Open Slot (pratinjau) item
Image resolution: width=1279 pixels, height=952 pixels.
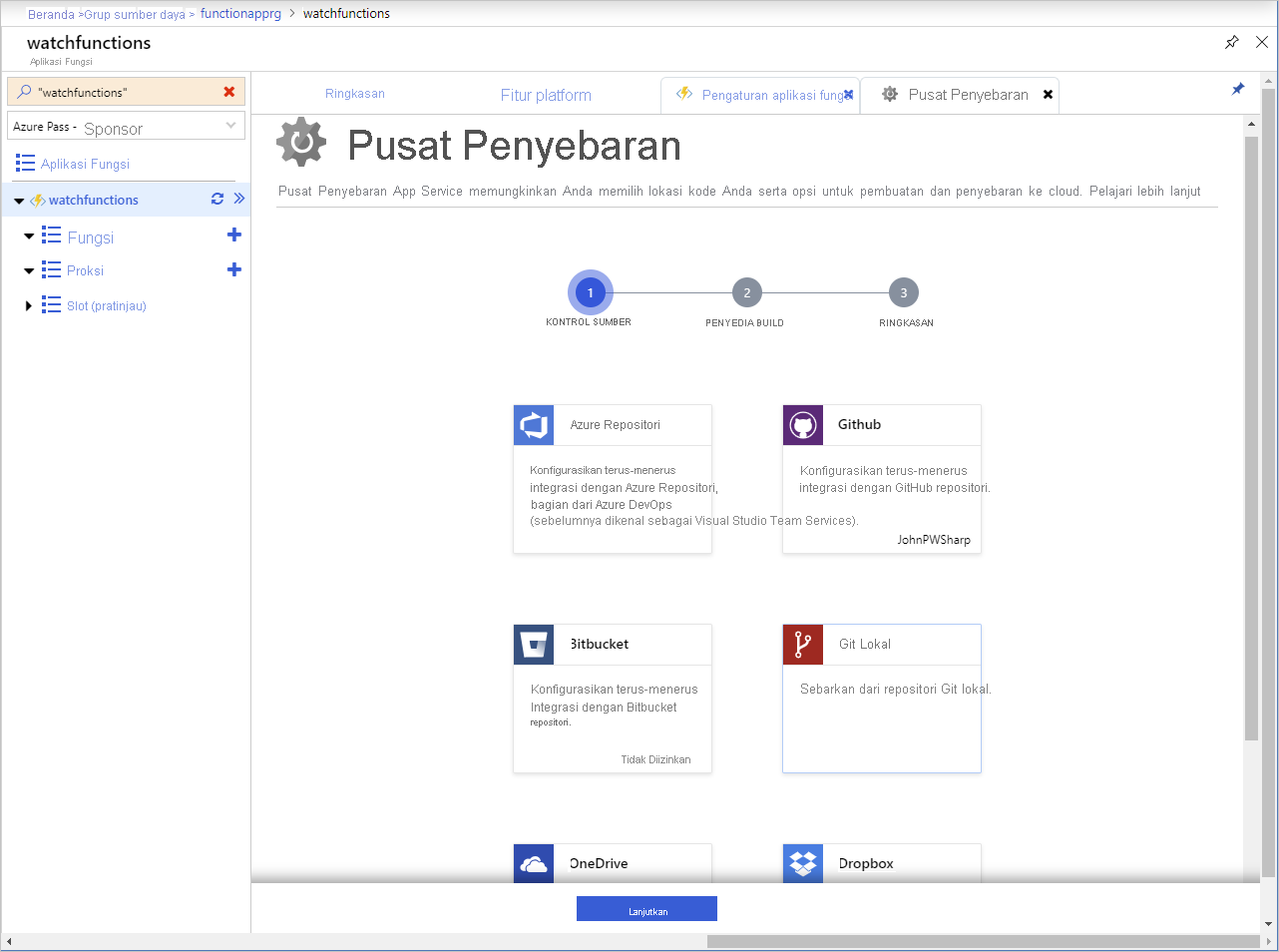click(106, 305)
